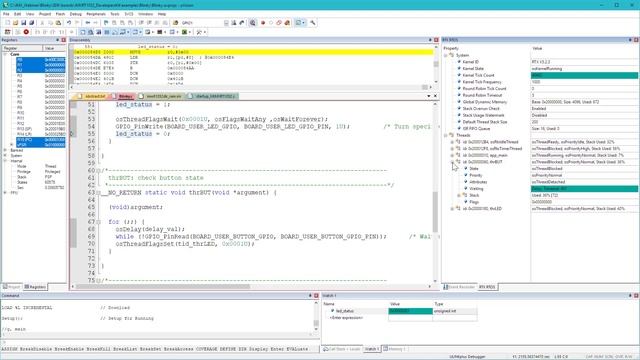Collapse the Threads node in RTX RTOS

click(446, 135)
